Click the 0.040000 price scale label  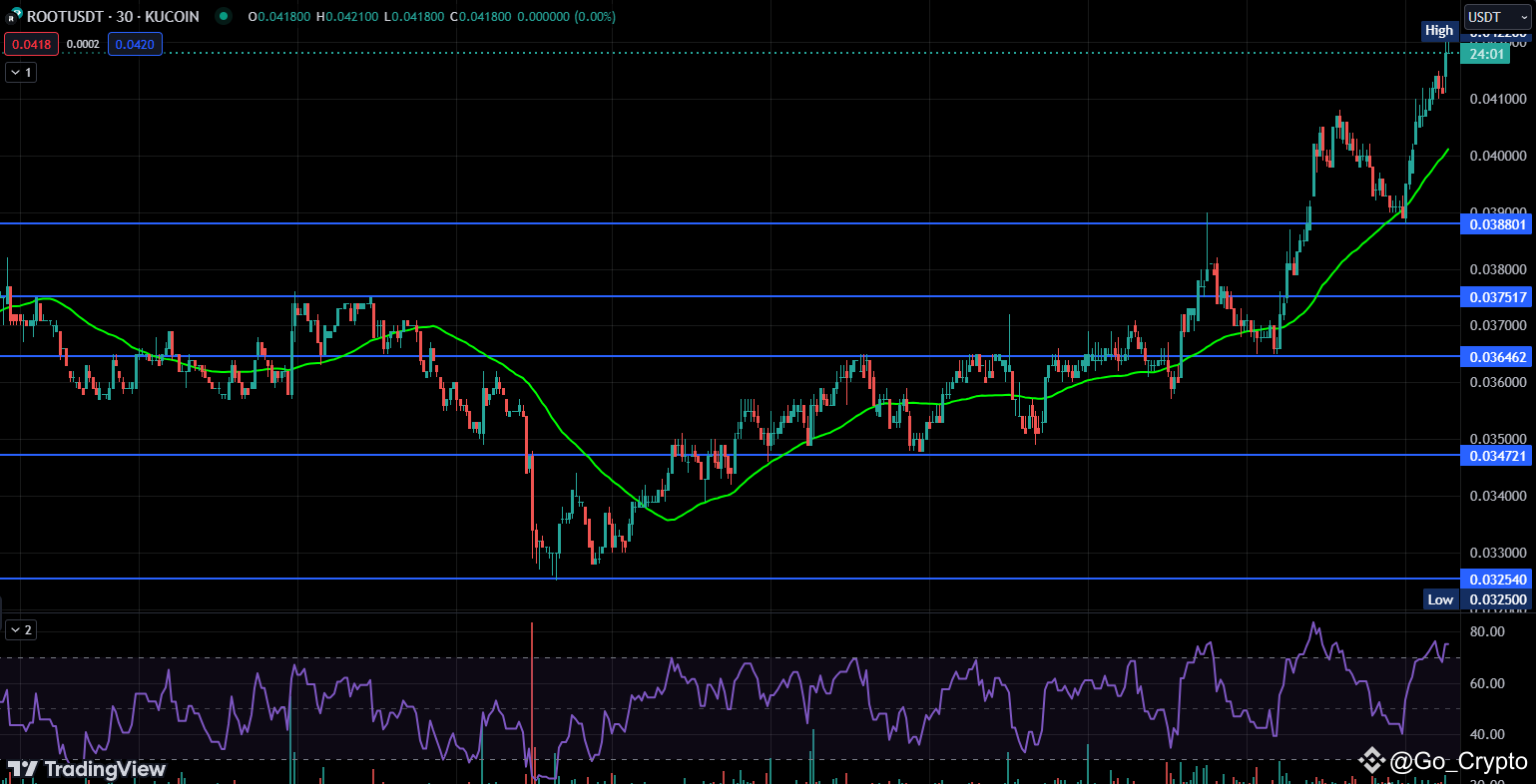tap(1498, 156)
